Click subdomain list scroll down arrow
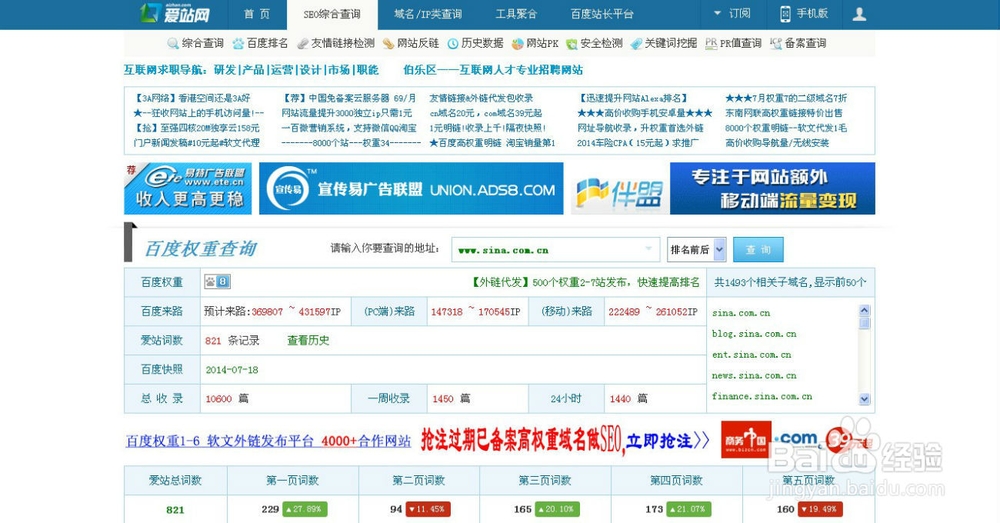Viewport: 1000px width, 523px height. click(864, 399)
